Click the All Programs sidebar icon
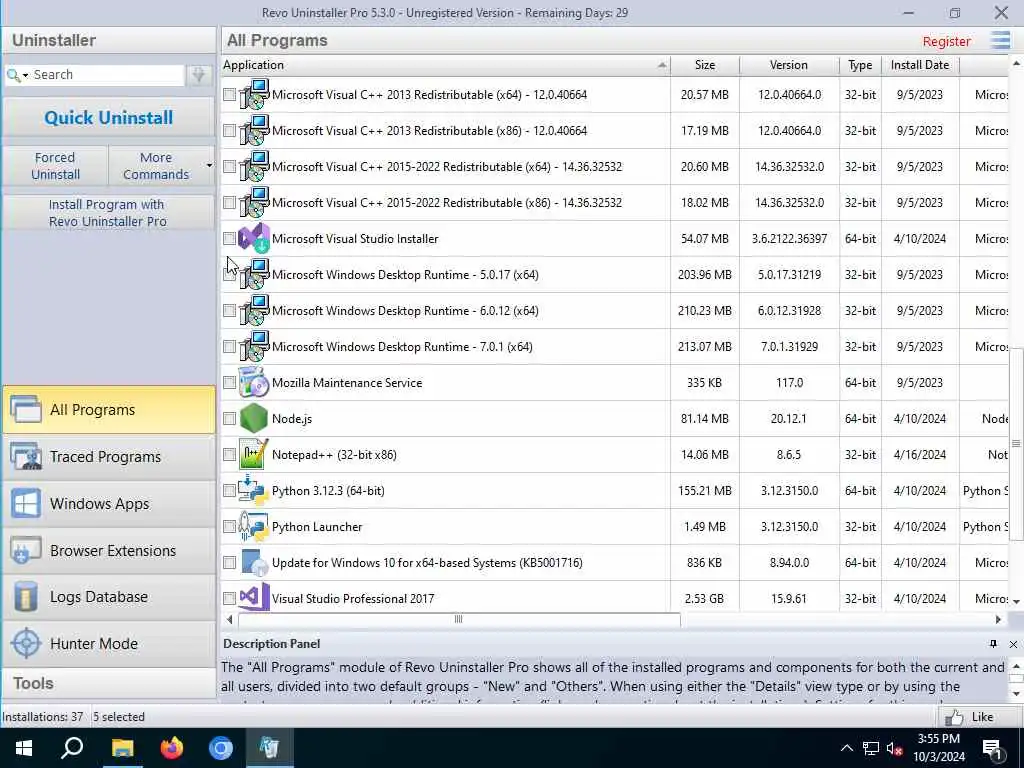Screen dimensions: 1024x768 pos(25,409)
